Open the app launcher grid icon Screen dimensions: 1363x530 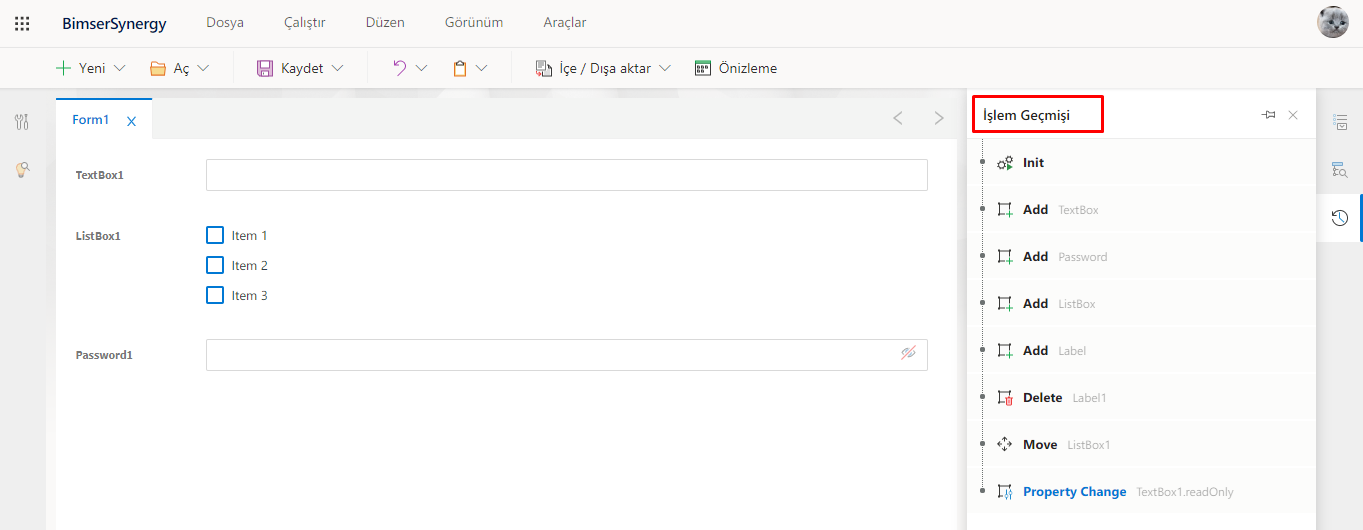tap(22, 23)
